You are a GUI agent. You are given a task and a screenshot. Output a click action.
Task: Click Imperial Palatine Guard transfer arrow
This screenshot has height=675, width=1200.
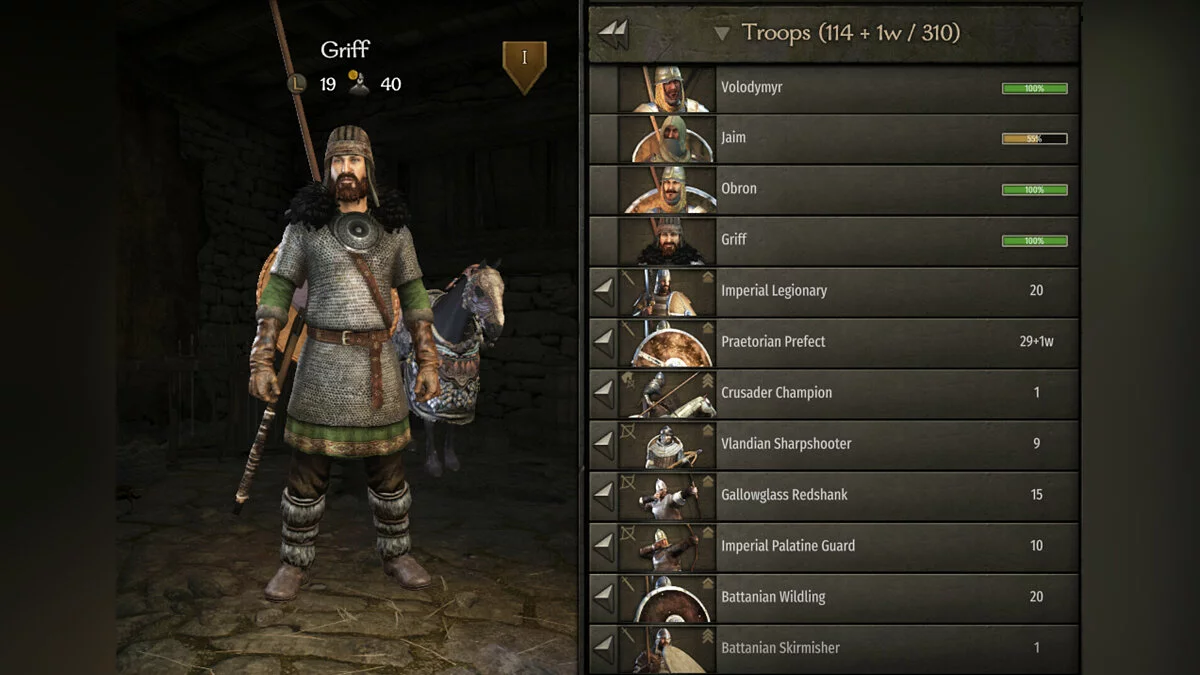(604, 546)
